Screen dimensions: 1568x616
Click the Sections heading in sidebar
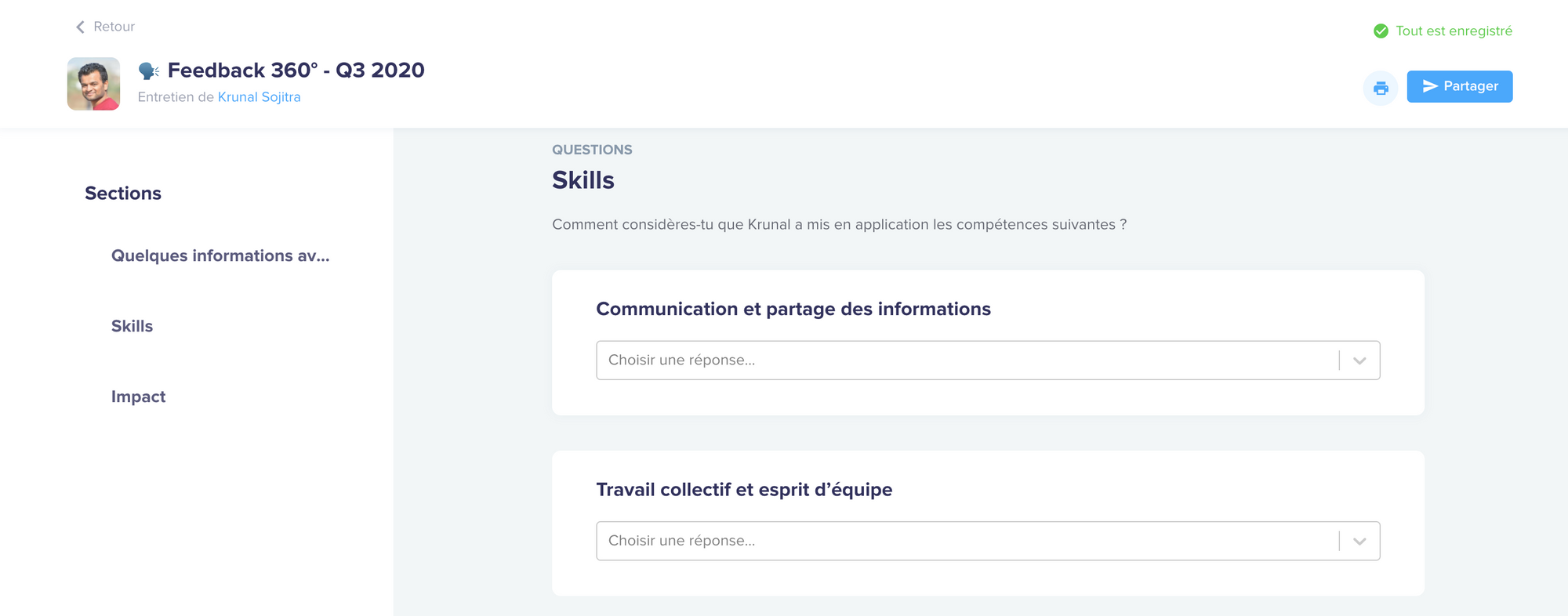tap(123, 194)
